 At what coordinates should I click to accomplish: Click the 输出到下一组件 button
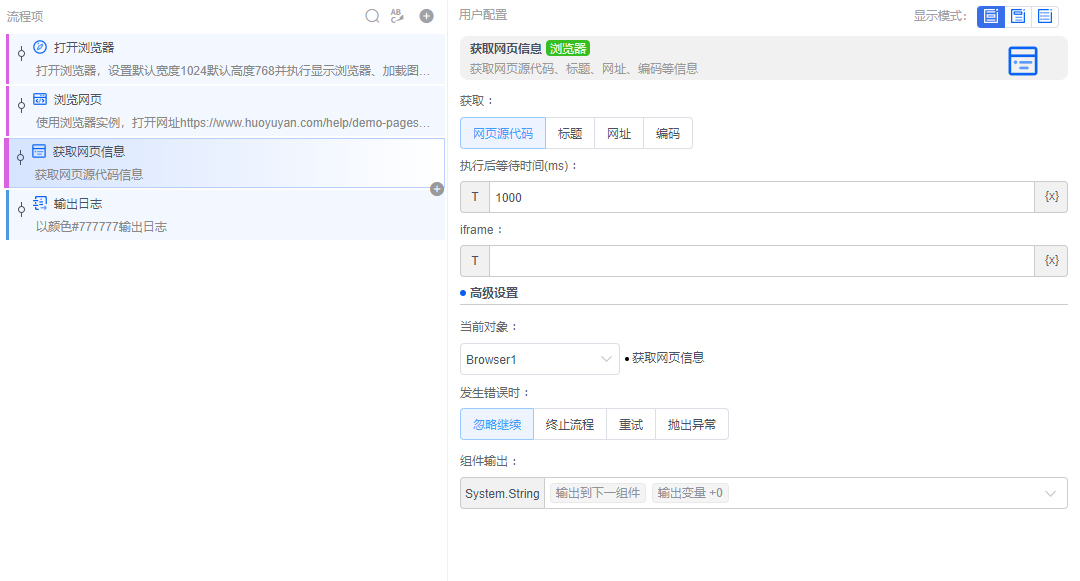pyautogui.click(x=597, y=492)
